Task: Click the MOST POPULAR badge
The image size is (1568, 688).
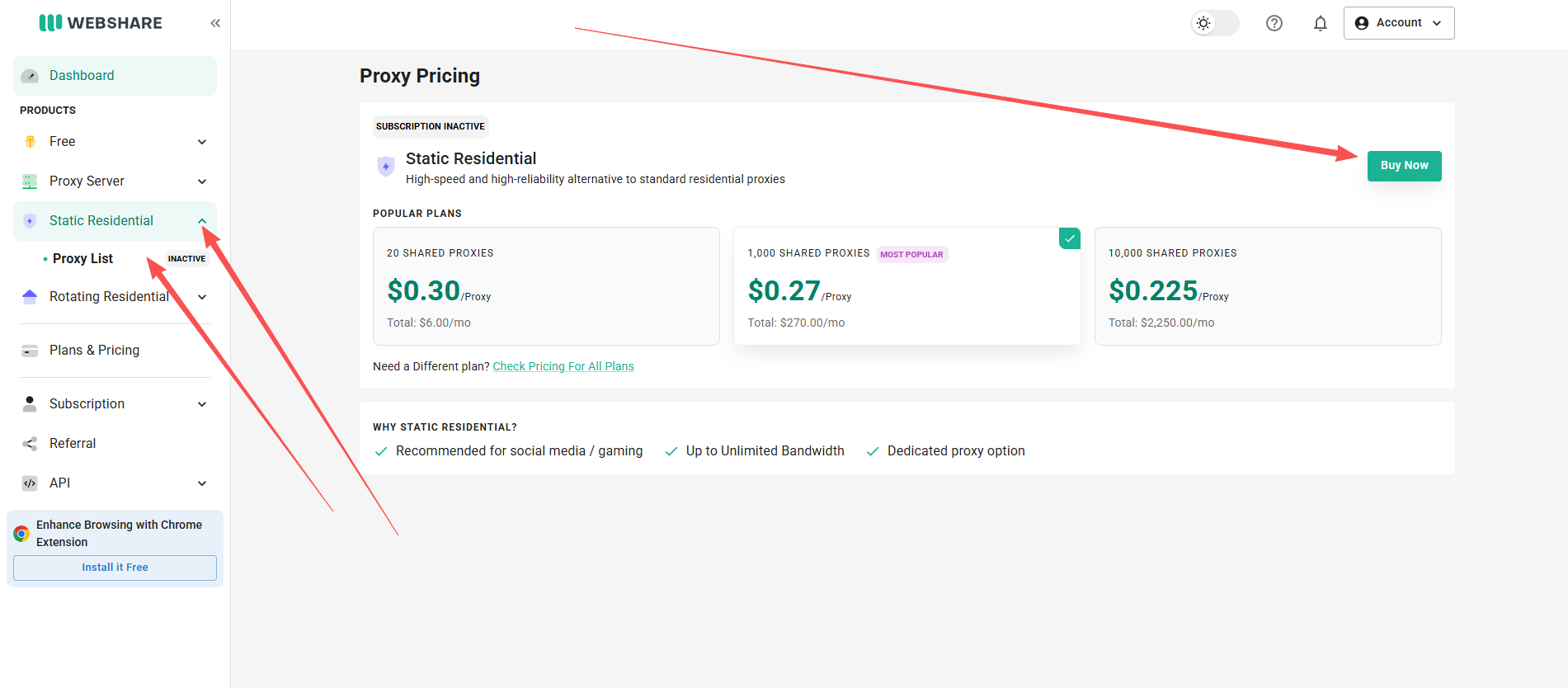Action: click(911, 254)
